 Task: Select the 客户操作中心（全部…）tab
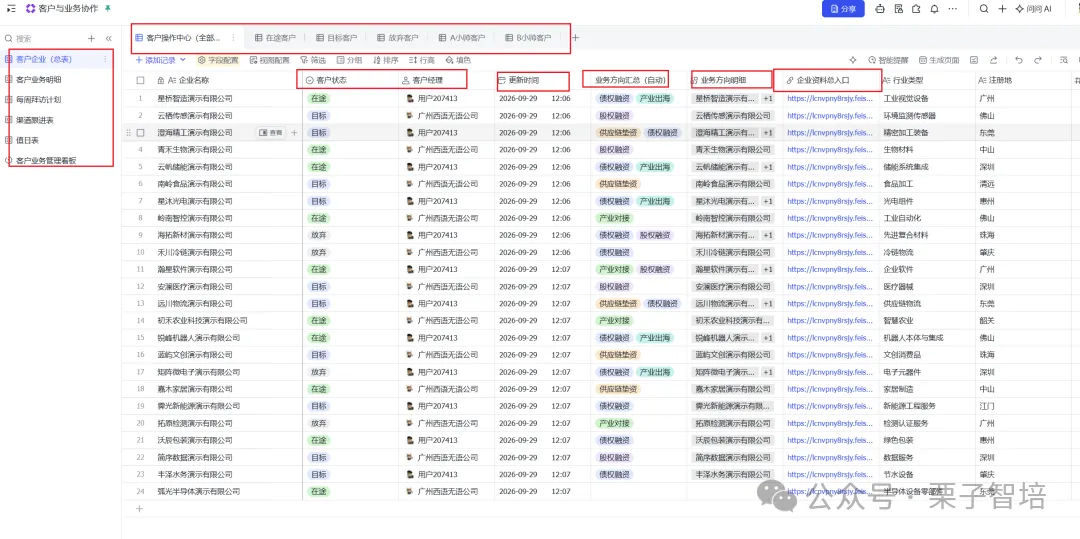click(183, 38)
